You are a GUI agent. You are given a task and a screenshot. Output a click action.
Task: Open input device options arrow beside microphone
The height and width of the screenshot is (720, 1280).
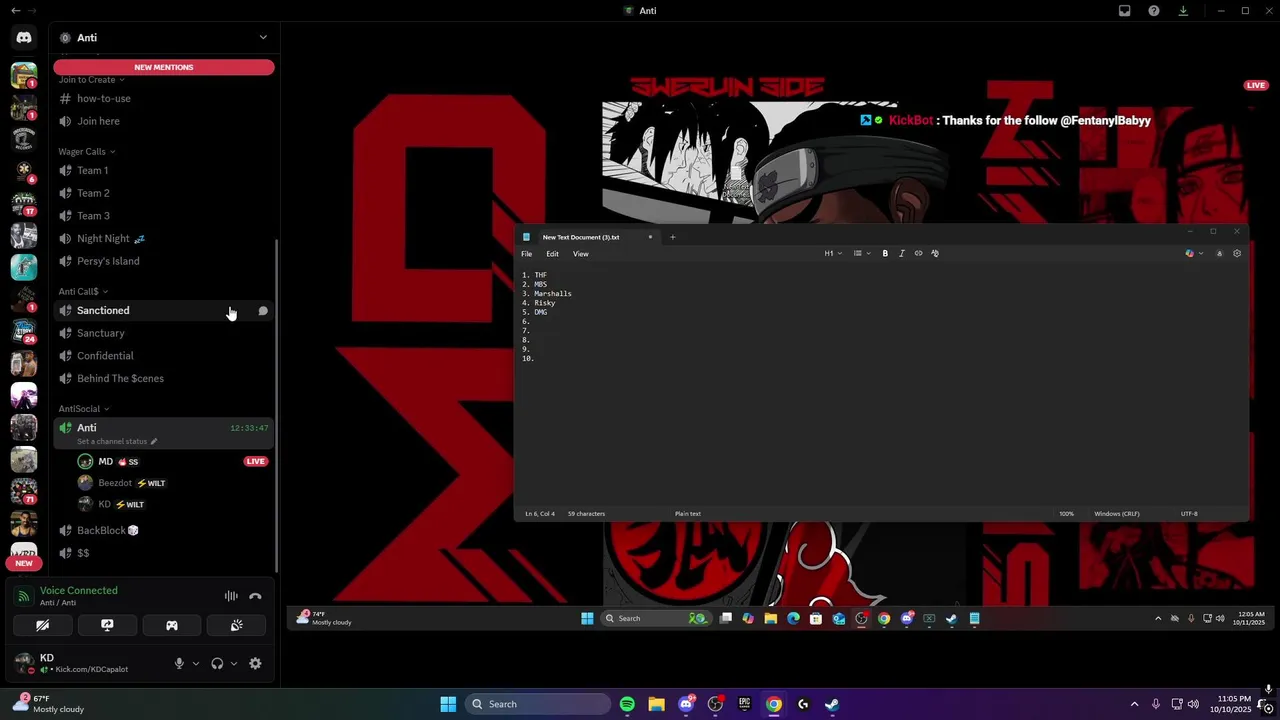(x=195, y=663)
